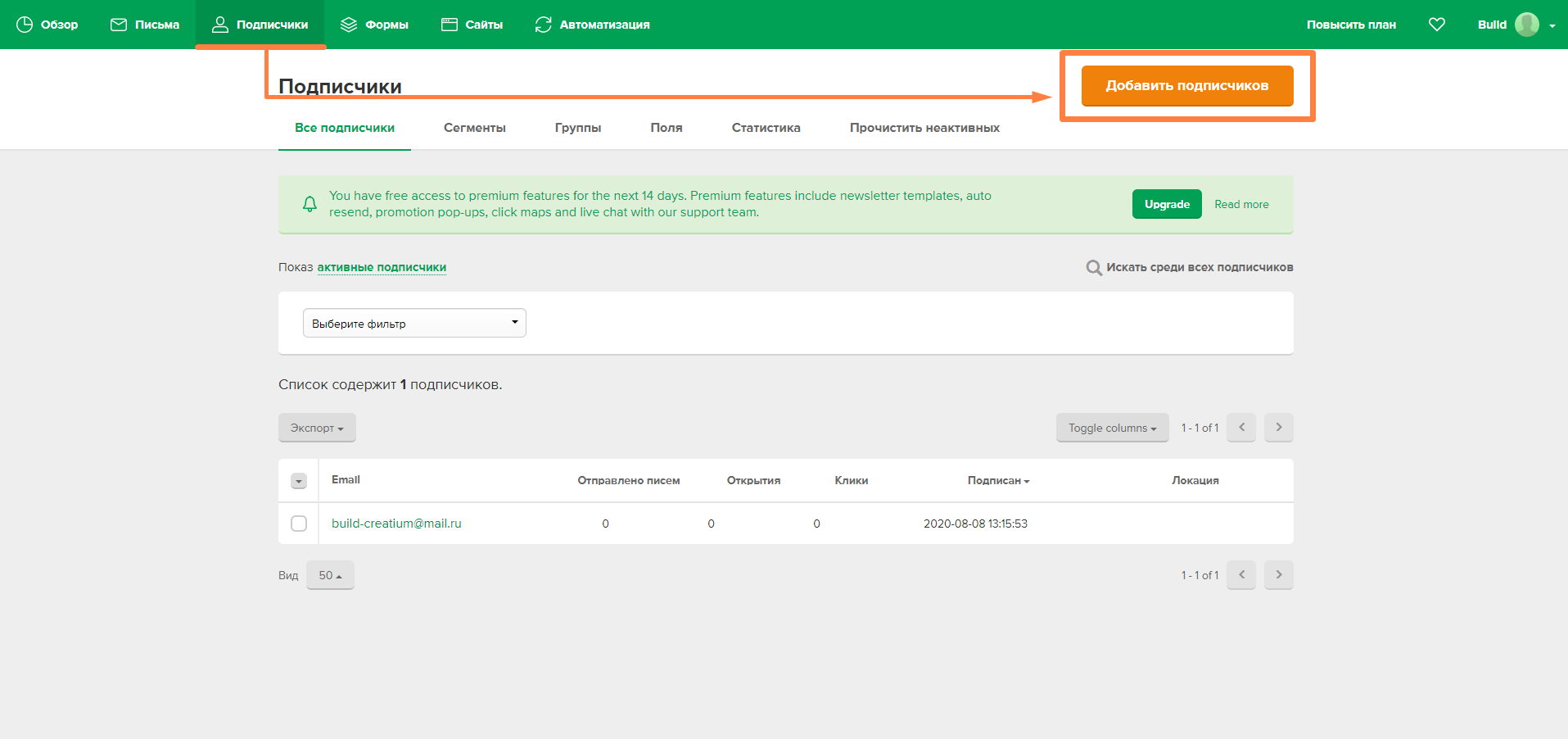1568x739 pixels.
Task: Click the magnifier search icon
Action: pos(1094,268)
